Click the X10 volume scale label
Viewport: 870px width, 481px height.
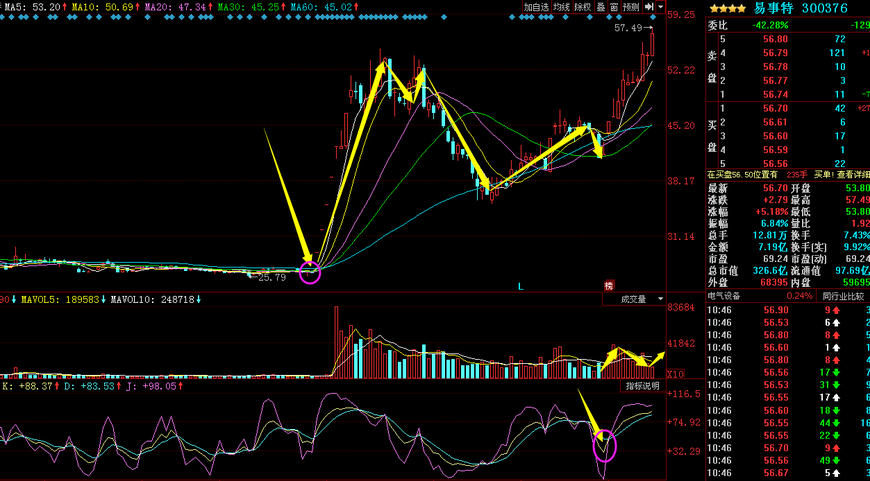coord(676,374)
